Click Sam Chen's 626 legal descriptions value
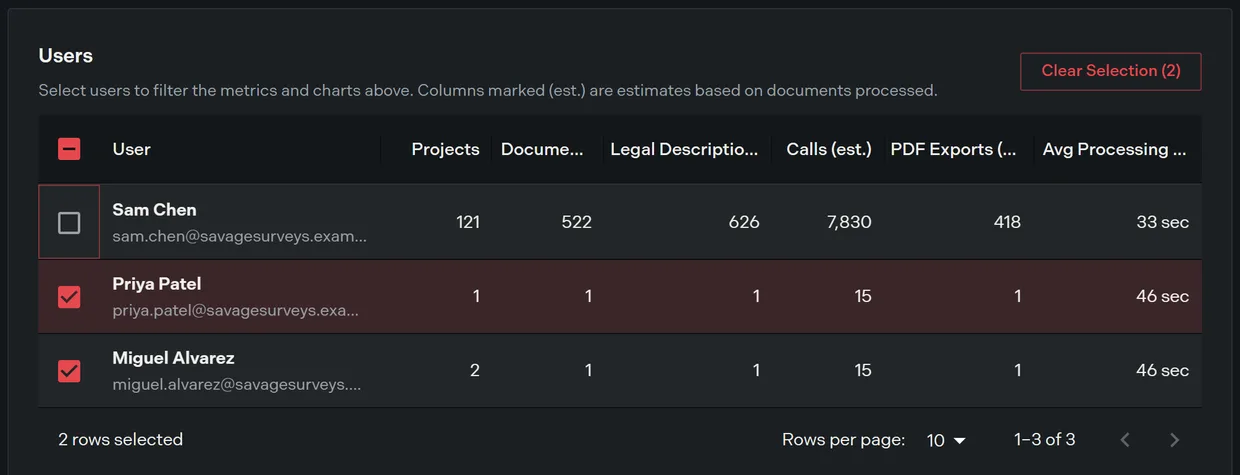Viewport: 1240px width, 475px height. point(744,222)
